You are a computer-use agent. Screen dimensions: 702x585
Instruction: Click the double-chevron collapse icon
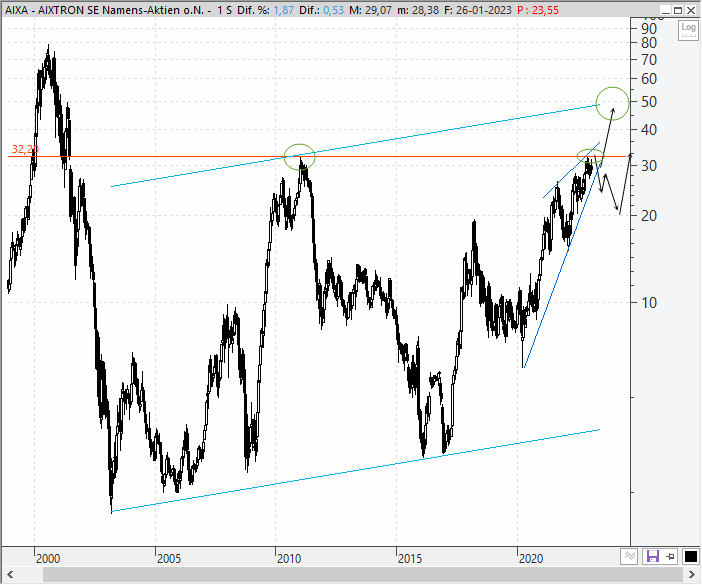tap(629, 556)
